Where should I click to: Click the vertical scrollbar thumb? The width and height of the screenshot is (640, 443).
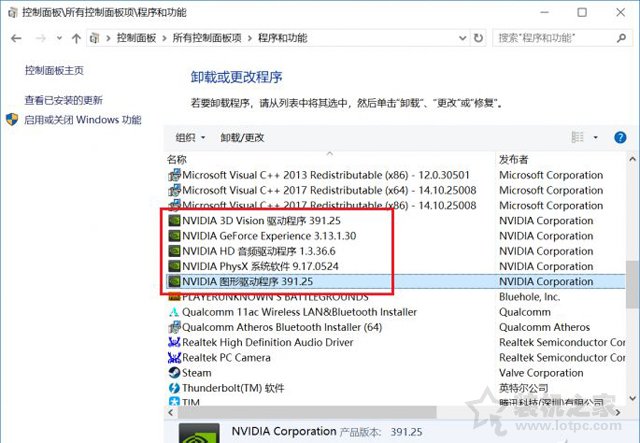632,285
